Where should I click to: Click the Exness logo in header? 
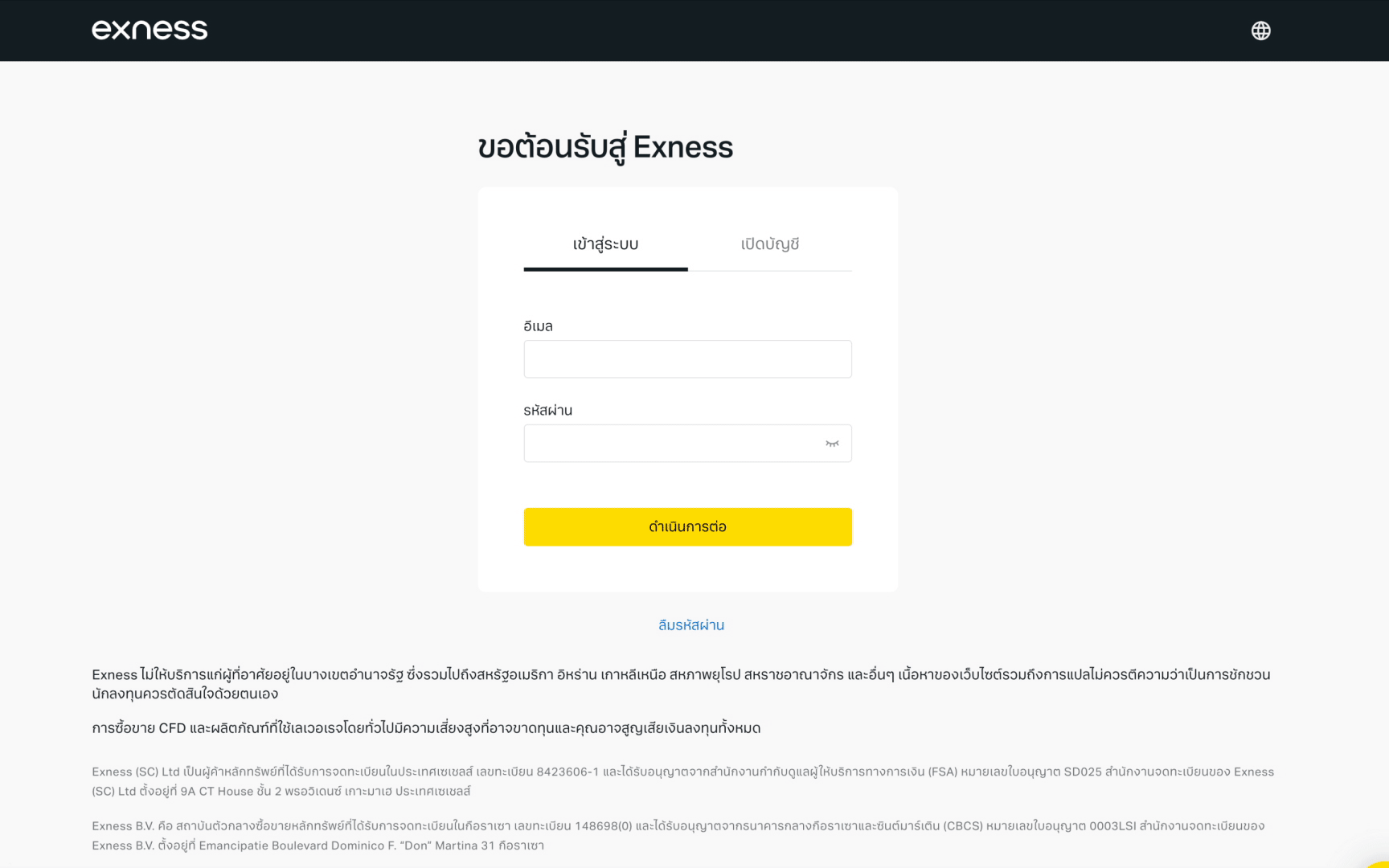tap(150, 31)
